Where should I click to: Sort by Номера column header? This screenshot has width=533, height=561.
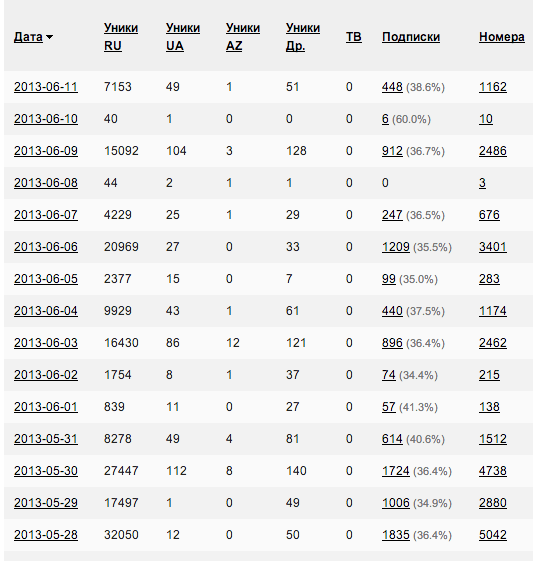coord(502,37)
